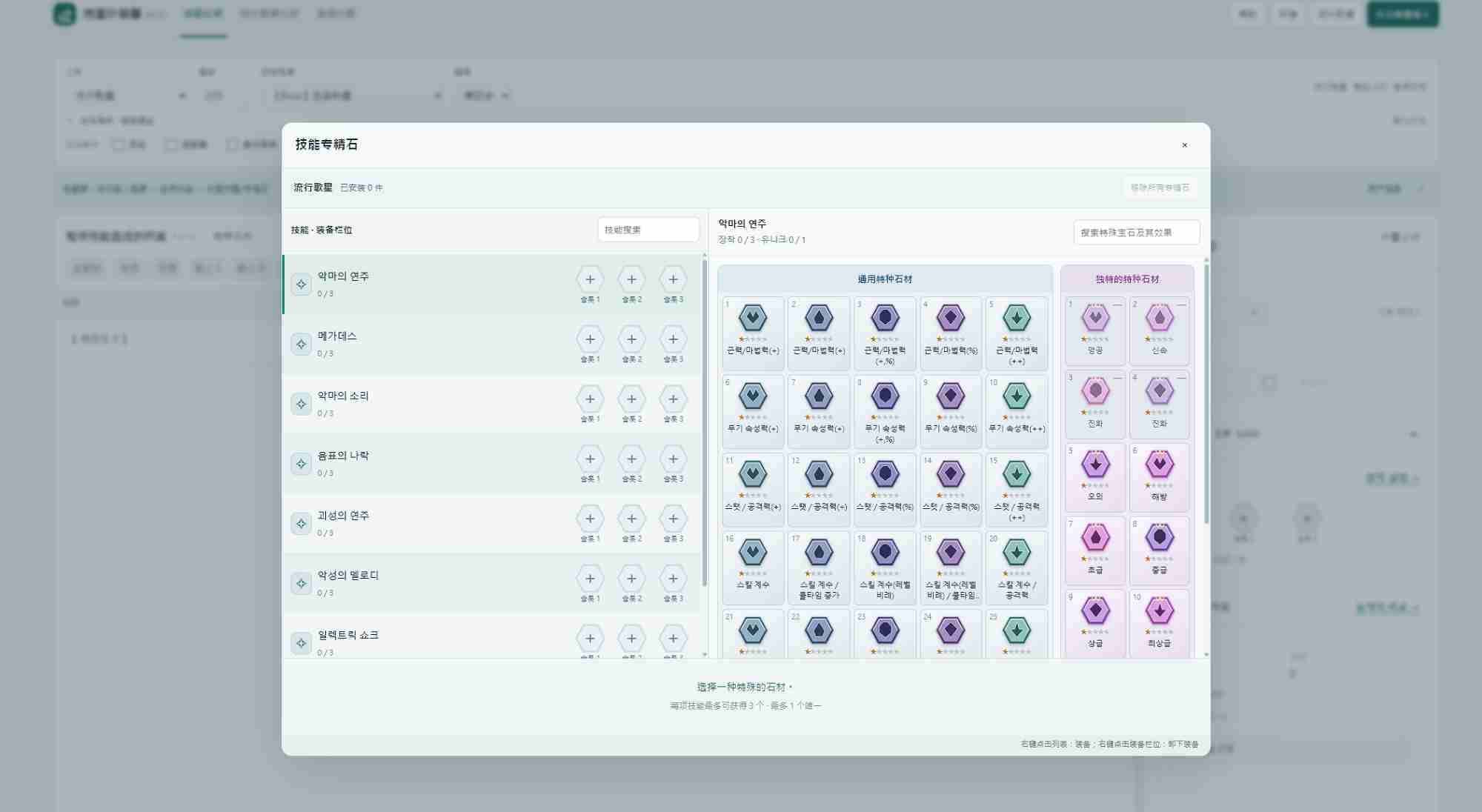Open slot 1 of 악성의 멜로디

click(x=590, y=579)
